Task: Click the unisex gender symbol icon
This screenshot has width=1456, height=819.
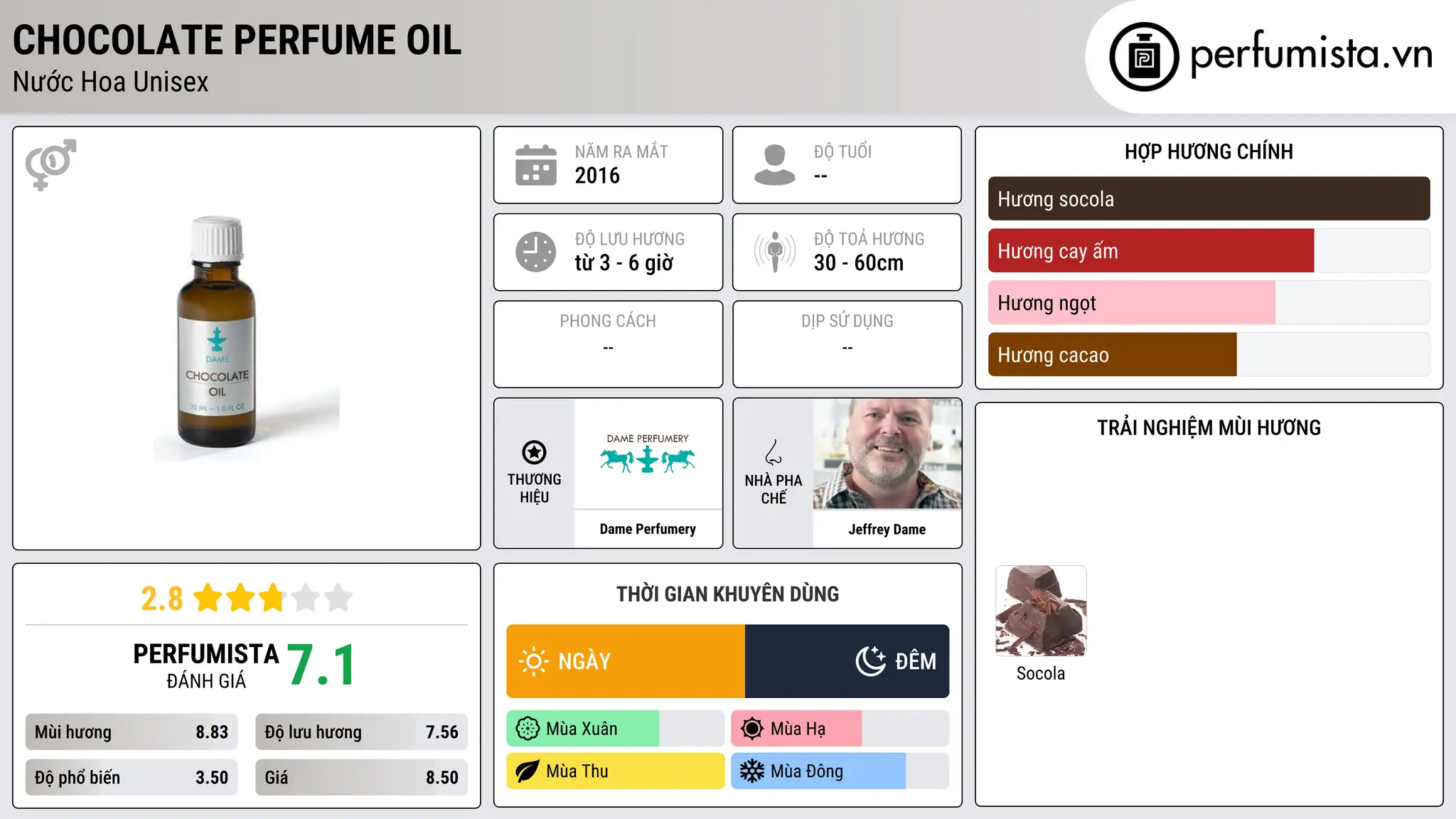Action: (x=50, y=164)
